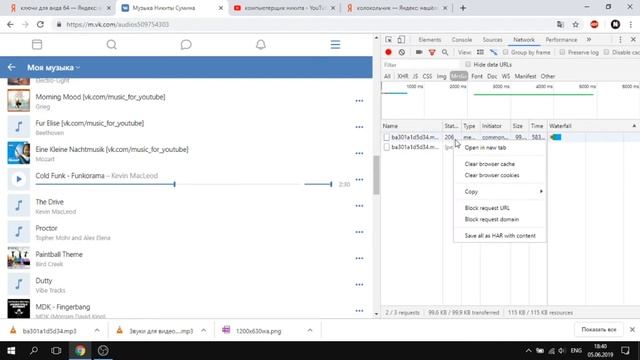
Task: Open options dots for Eine Kleine Nachtmusik
Action: (359, 153)
